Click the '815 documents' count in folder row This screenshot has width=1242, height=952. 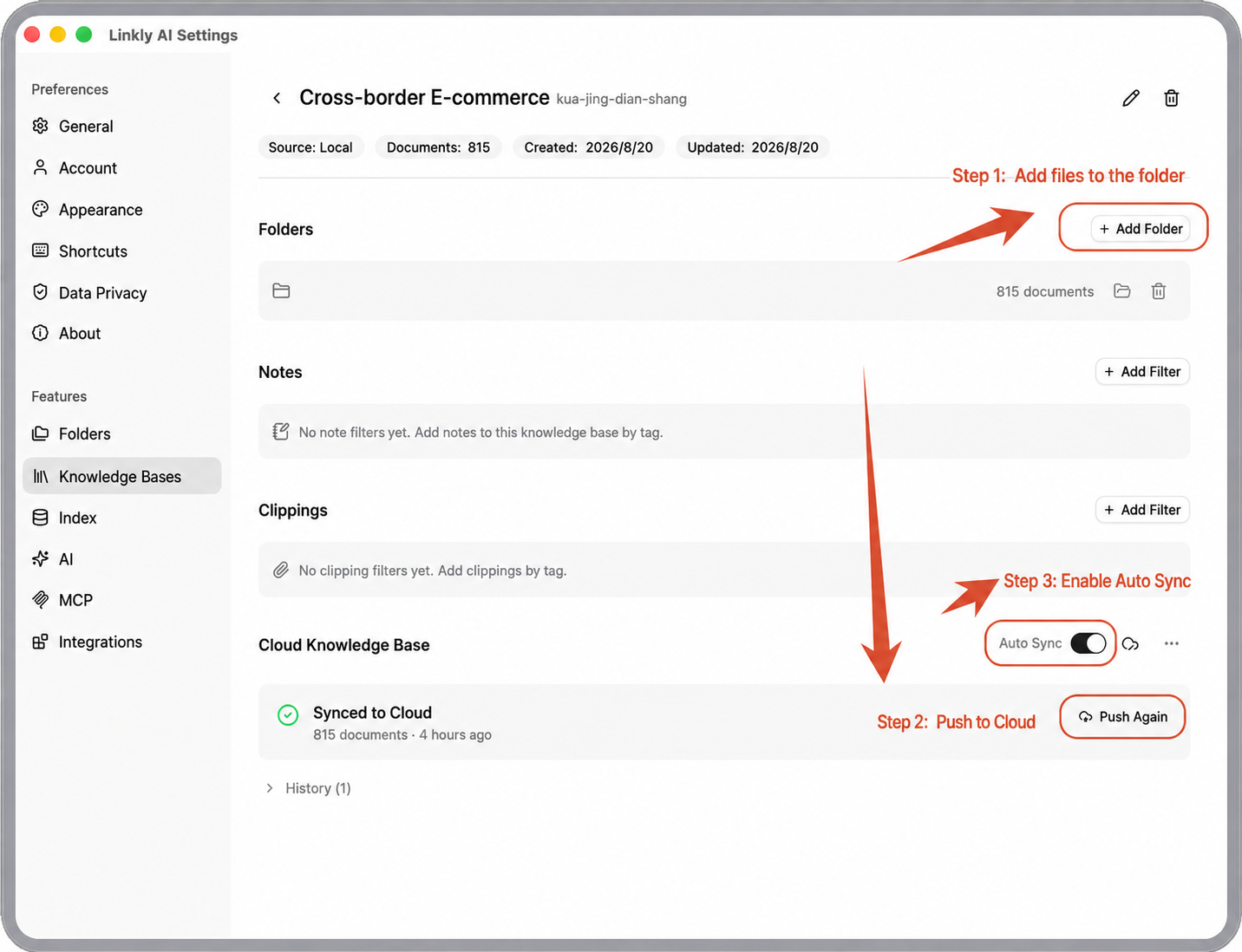[1045, 291]
